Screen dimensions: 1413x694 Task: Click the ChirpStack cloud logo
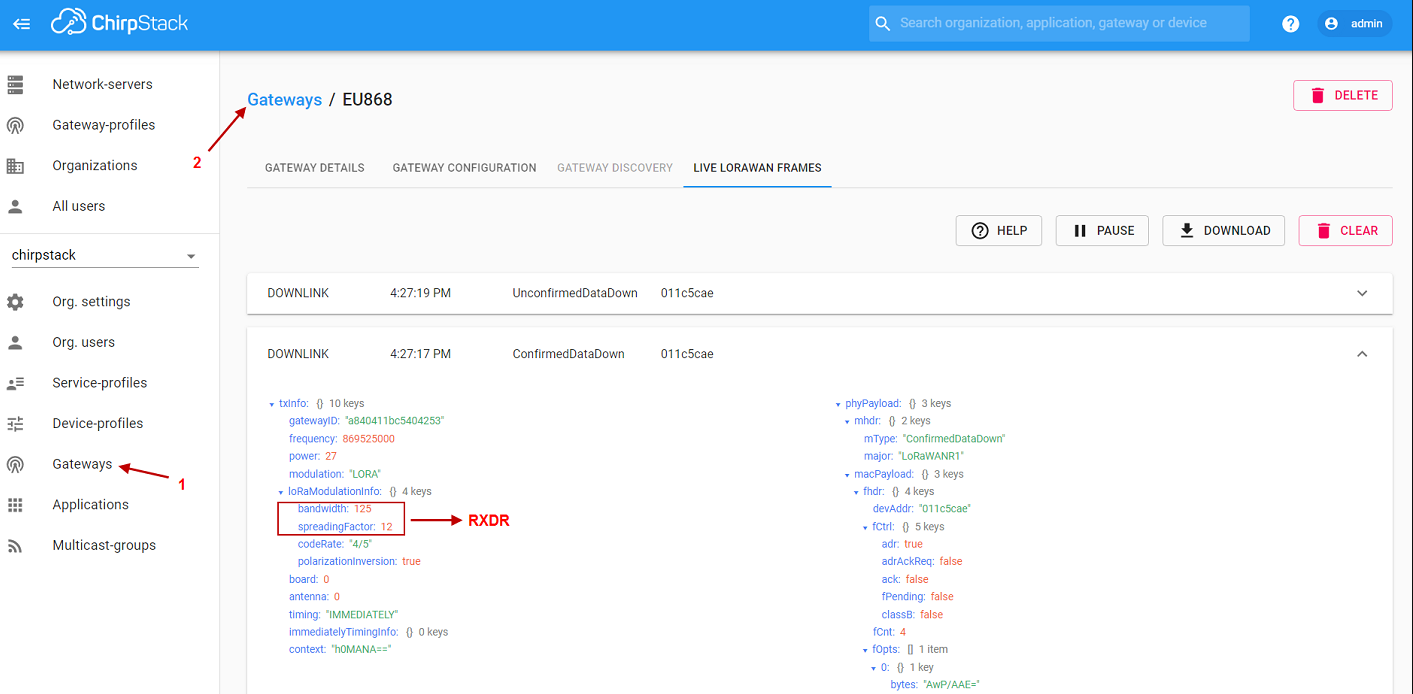pos(119,22)
